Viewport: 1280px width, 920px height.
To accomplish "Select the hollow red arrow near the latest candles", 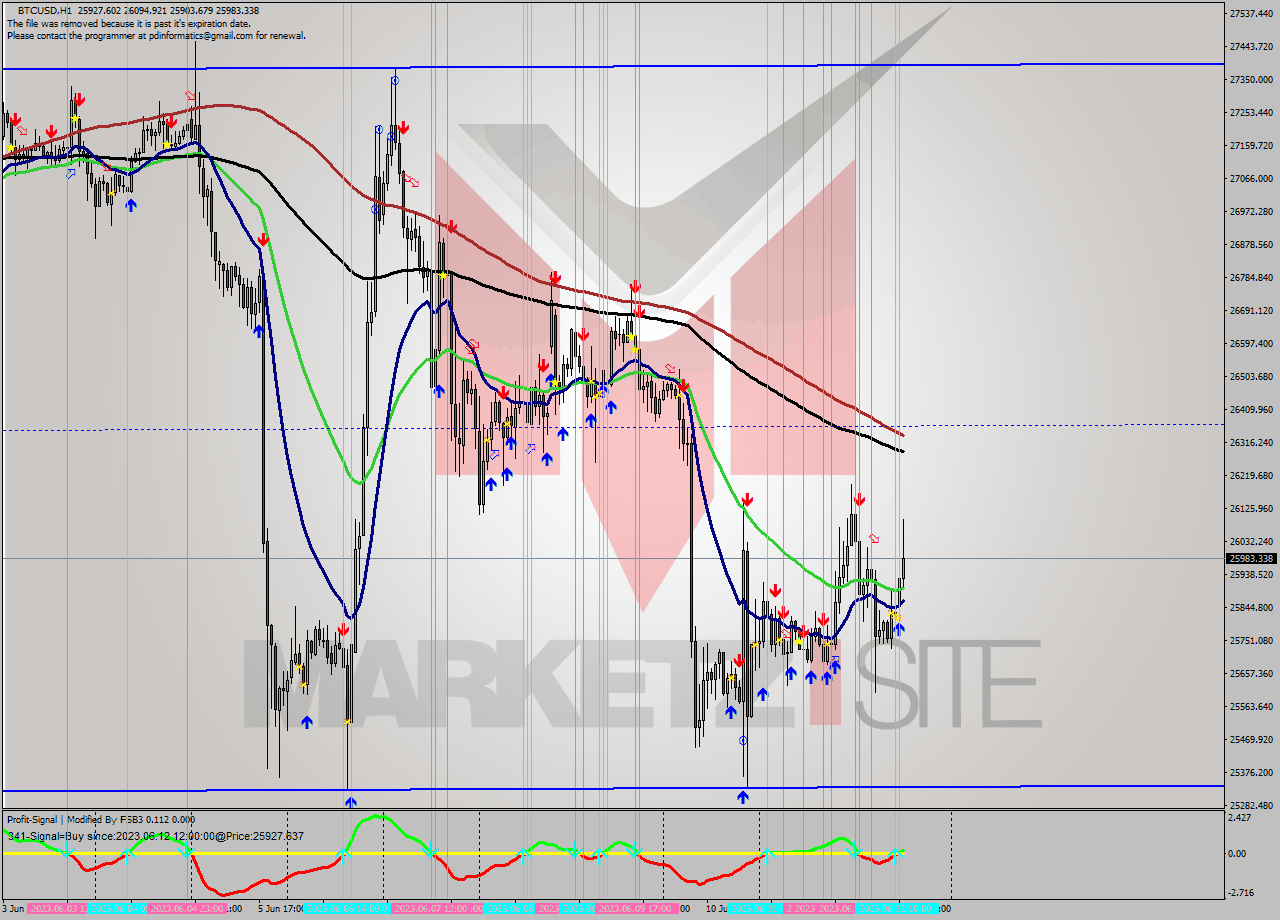I will tap(875, 539).
